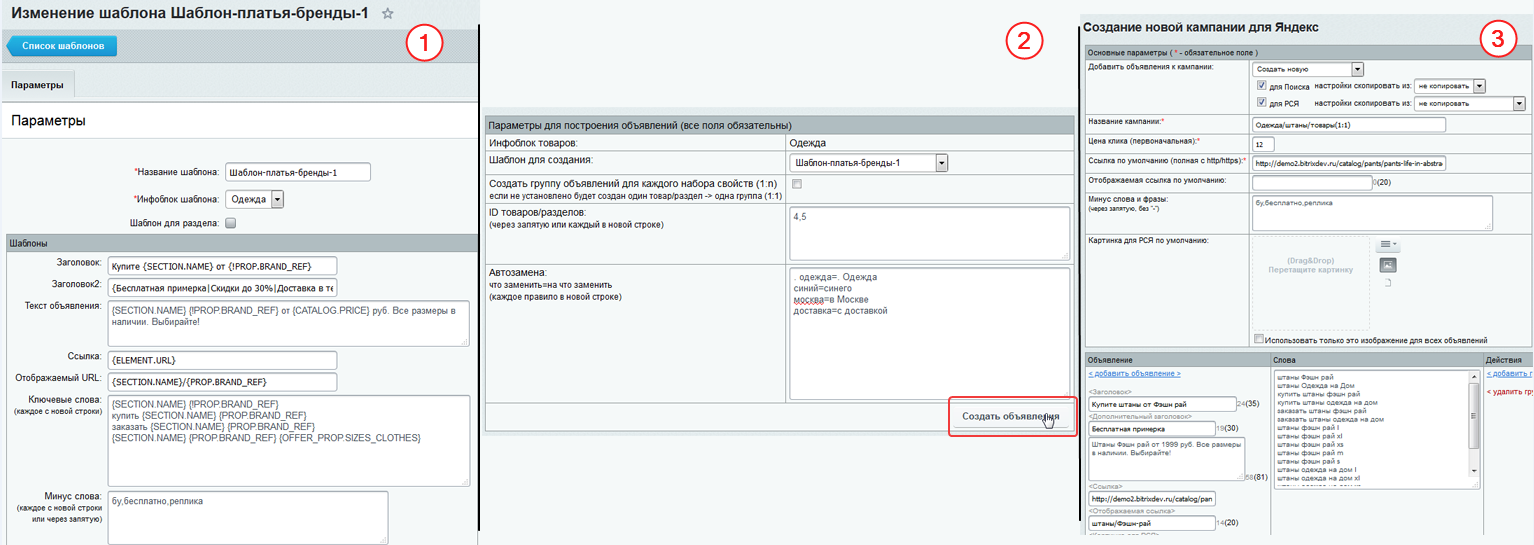Select keyword купить штаны фэшн рай
1534x545 pixels.
click(x=1319, y=394)
